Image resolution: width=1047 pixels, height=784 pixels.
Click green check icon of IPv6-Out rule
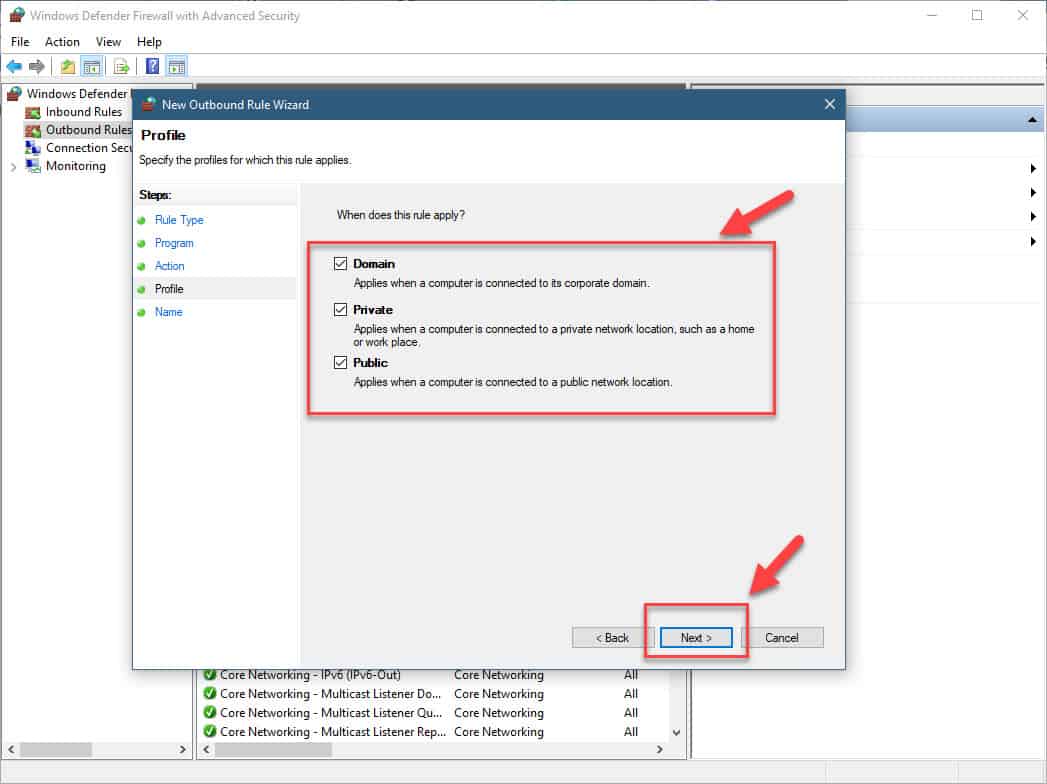(210, 674)
